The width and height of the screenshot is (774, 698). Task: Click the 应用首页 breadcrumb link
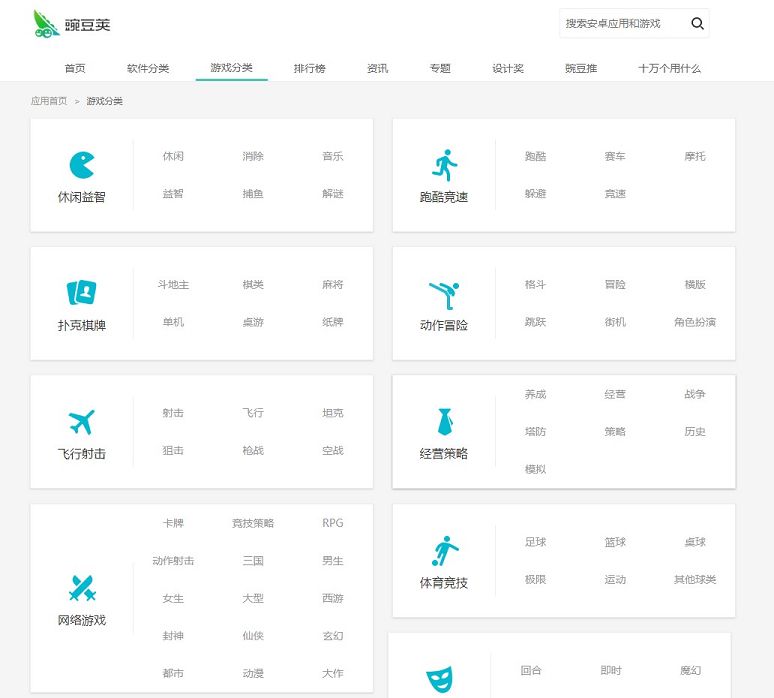(49, 101)
